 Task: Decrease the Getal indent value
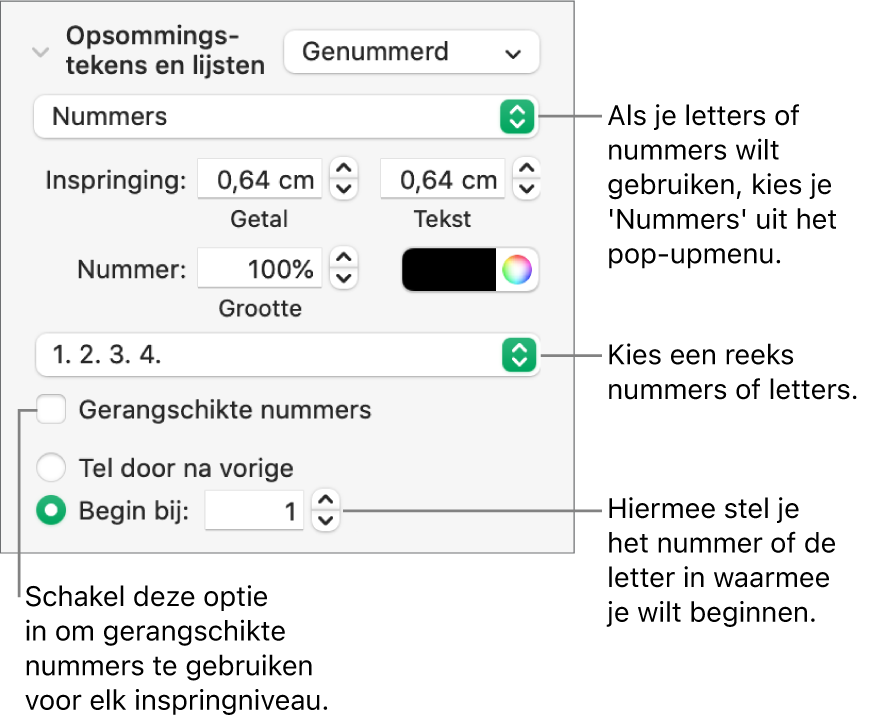coord(344,189)
